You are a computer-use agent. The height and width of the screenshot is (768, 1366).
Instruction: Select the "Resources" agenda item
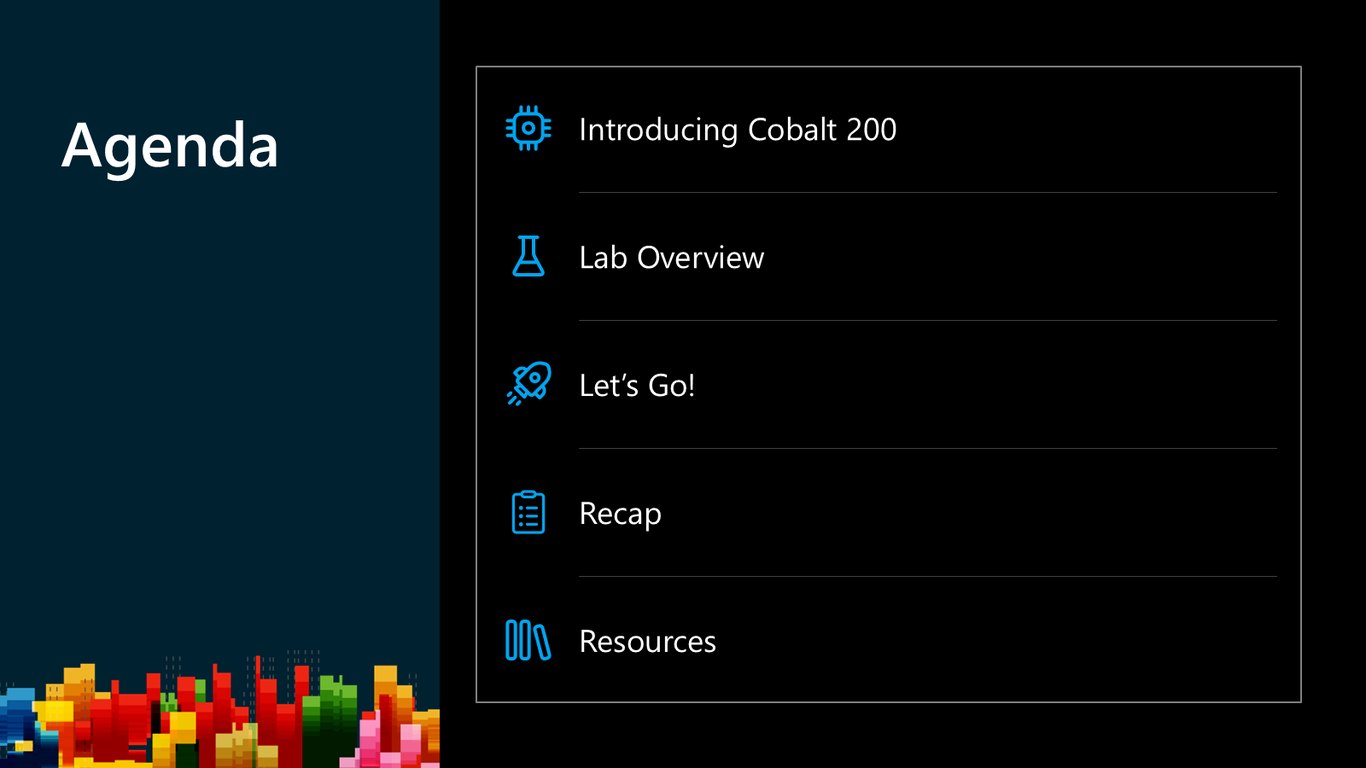tap(647, 641)
